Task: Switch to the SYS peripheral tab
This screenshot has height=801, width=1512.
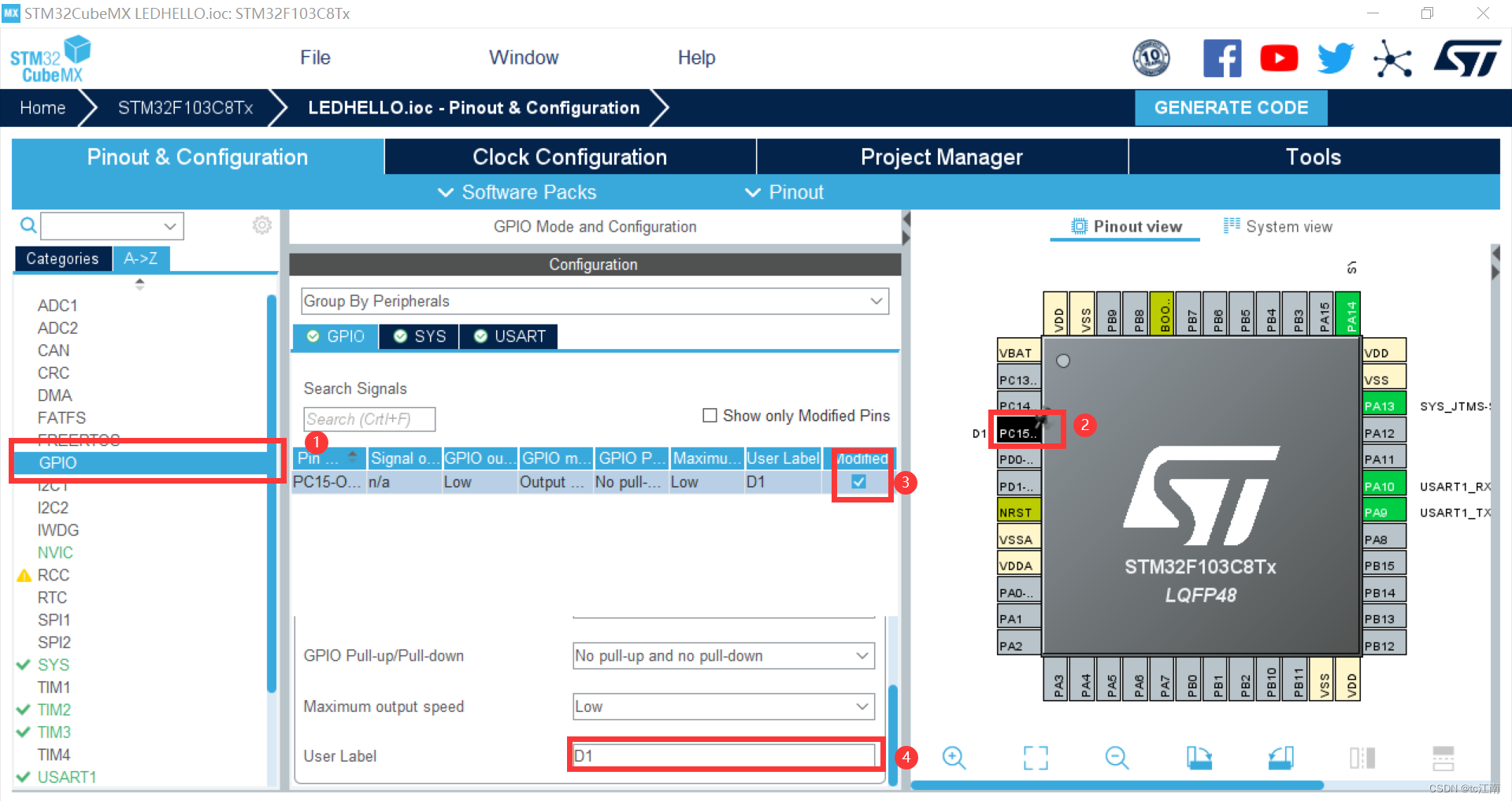Action: (x=419, y=336)
